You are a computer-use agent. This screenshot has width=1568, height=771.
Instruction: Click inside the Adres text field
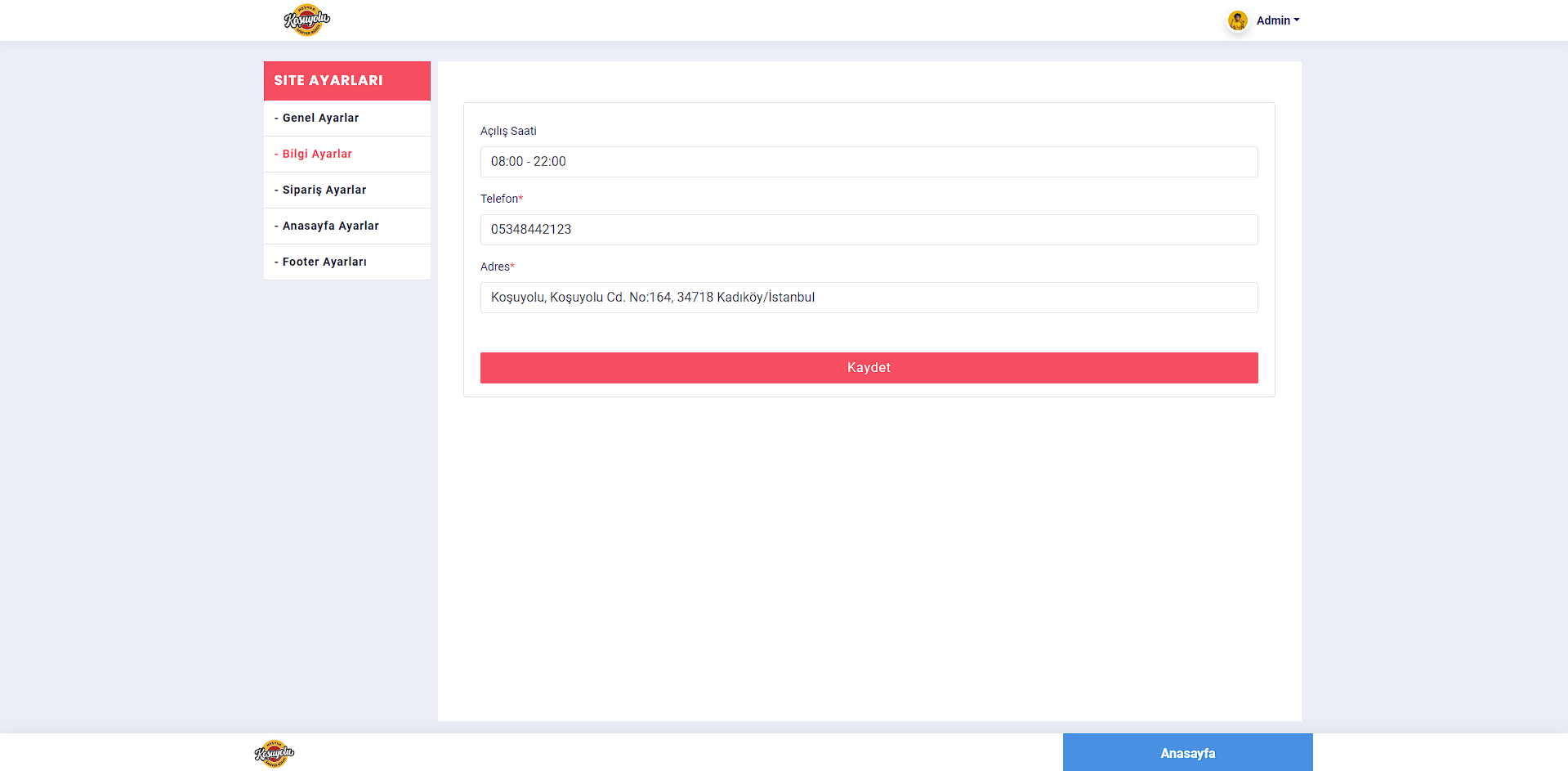click(x=869, y=298)
